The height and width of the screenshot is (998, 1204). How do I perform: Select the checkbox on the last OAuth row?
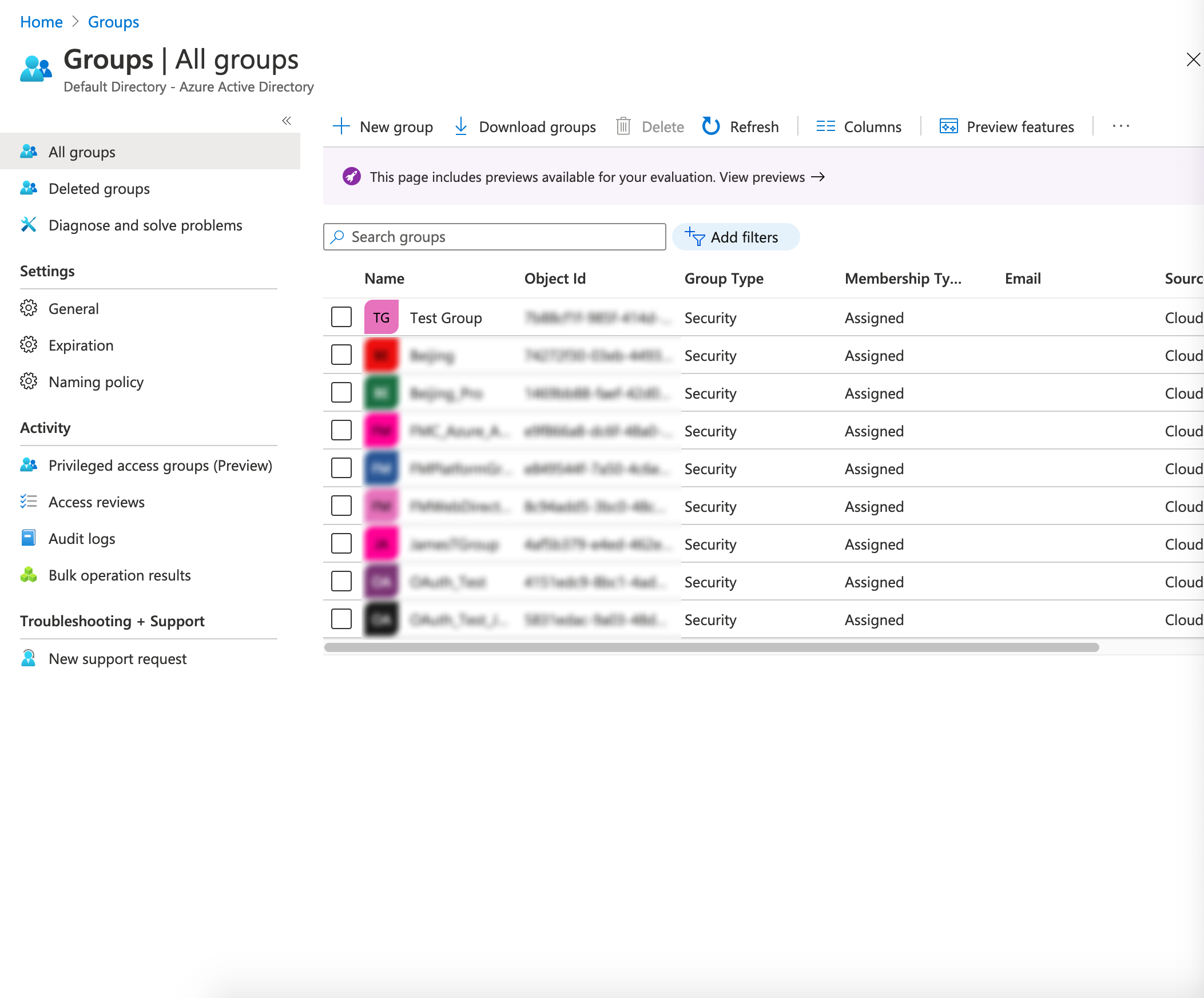coord(341,619)
